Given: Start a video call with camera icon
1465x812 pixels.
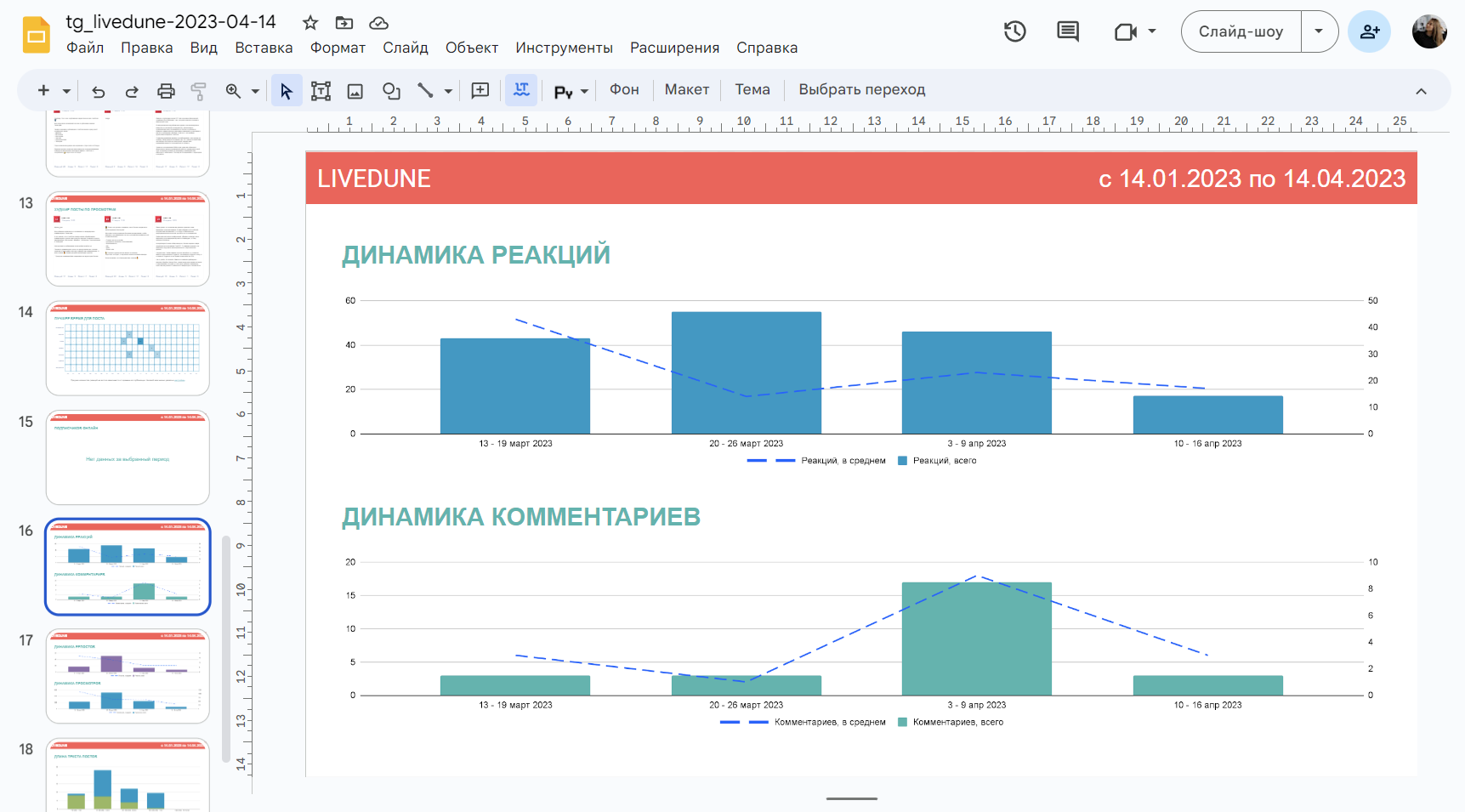Looking at the screenshot, I should tap(1126, 32).
